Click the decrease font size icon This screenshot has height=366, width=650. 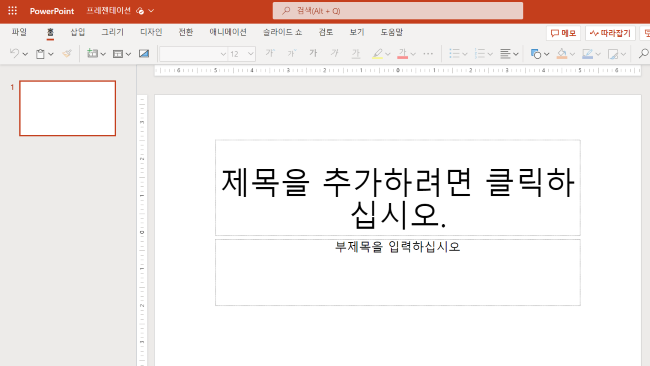click(x=291, y=53)
